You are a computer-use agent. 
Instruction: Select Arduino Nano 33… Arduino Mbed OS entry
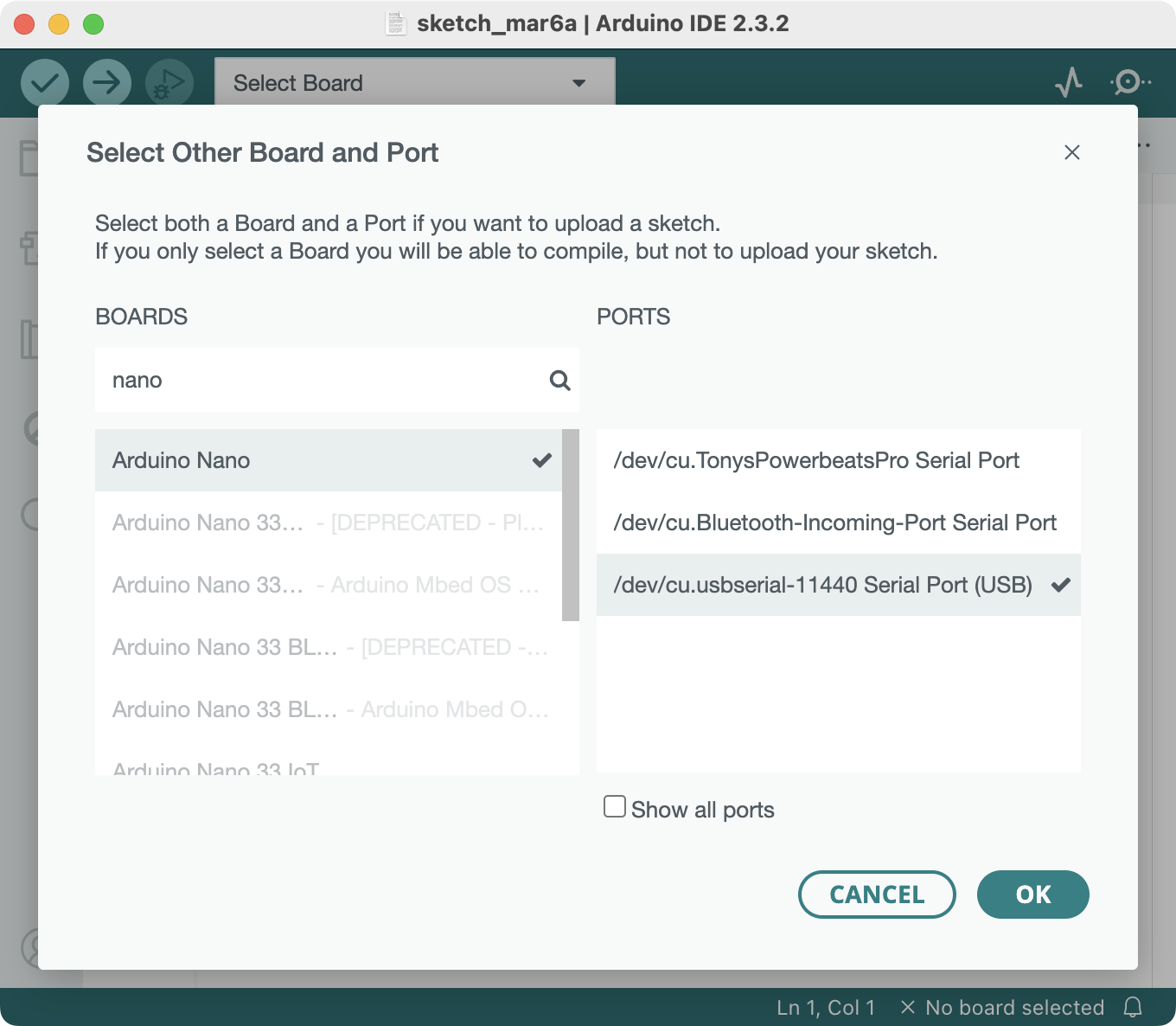click(x=329, y=585)
